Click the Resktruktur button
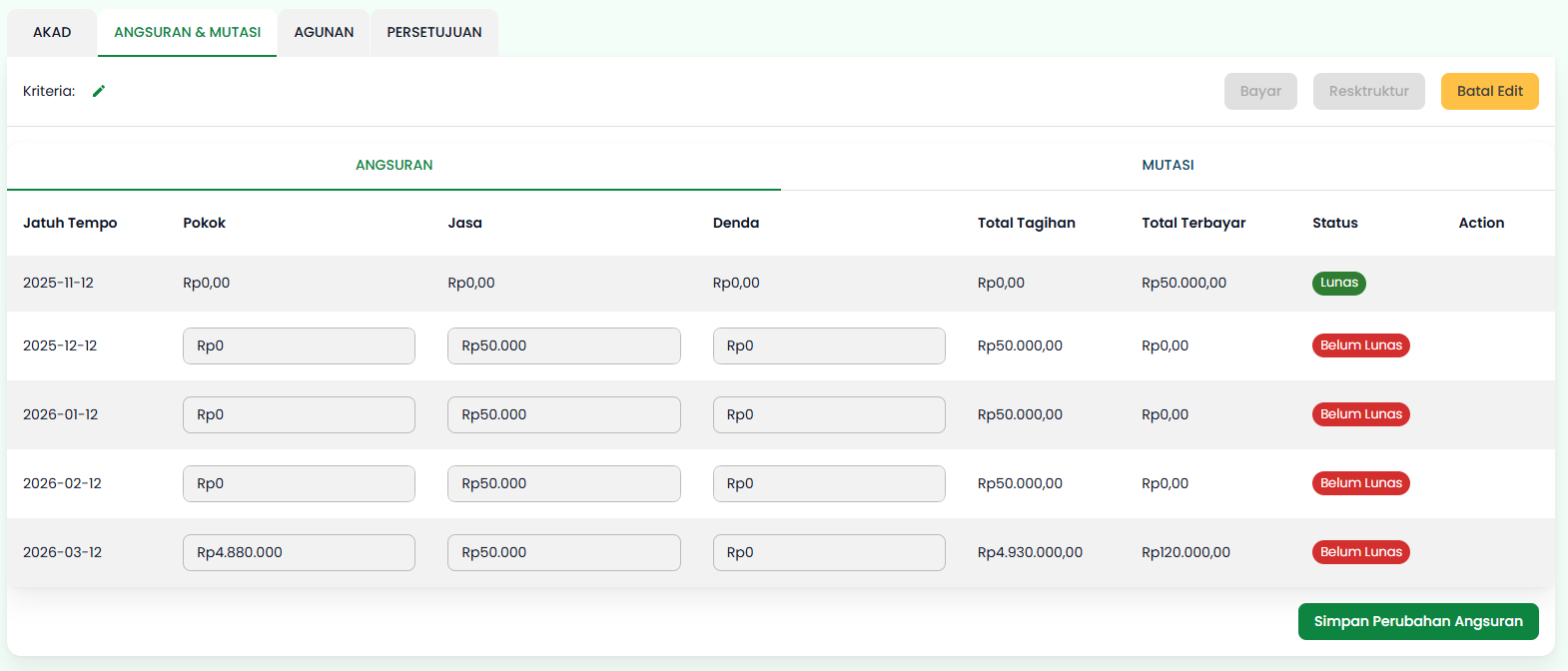1568x671 pixels. [x=1368, y=91]
